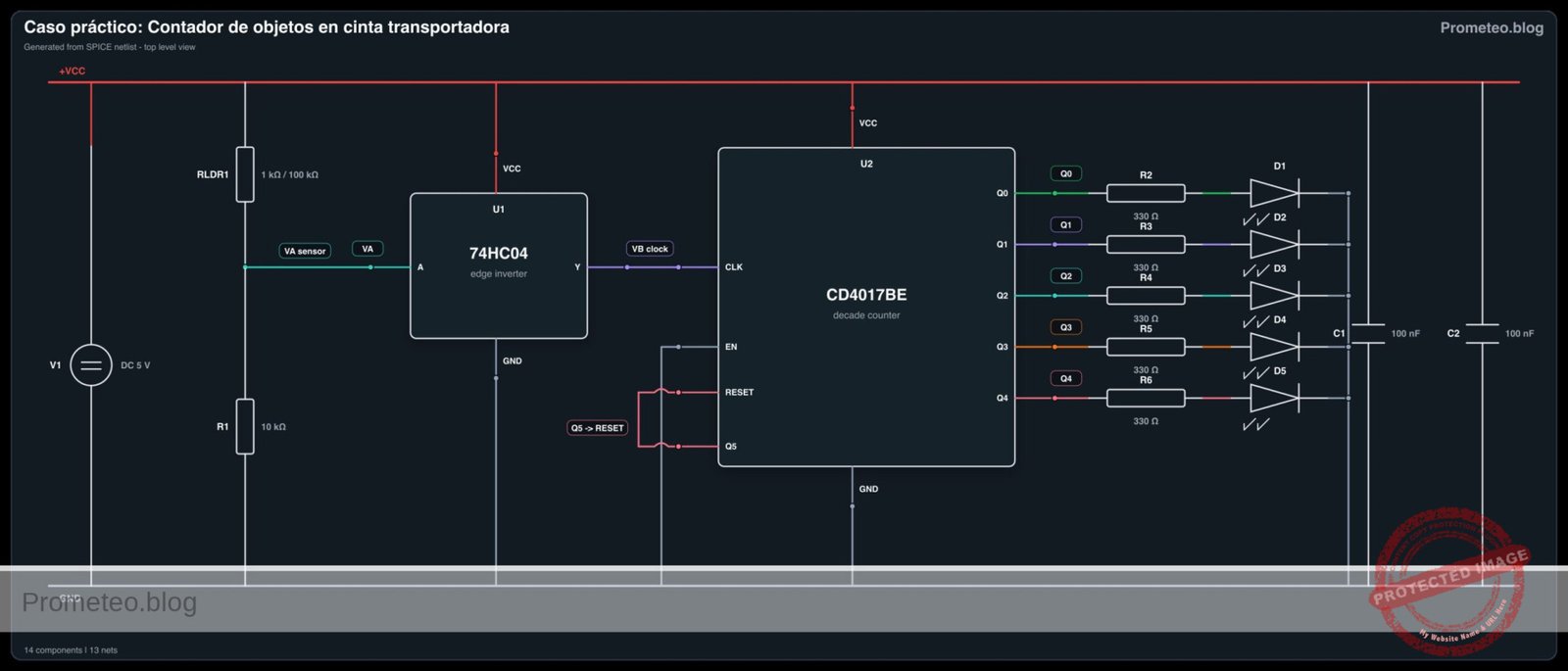The image size is (1568, 671).
Task: Click the R5 resistor symbol on the Q3 line
Action: 1146,347
